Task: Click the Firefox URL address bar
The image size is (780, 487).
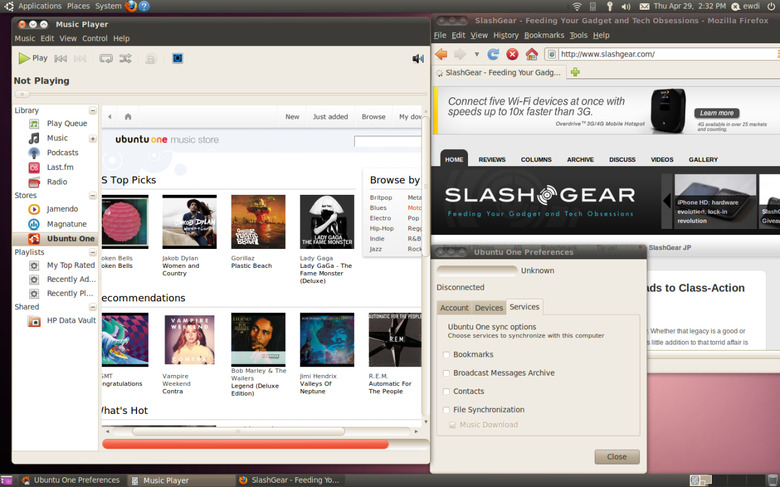Action: tap(667, 54)
